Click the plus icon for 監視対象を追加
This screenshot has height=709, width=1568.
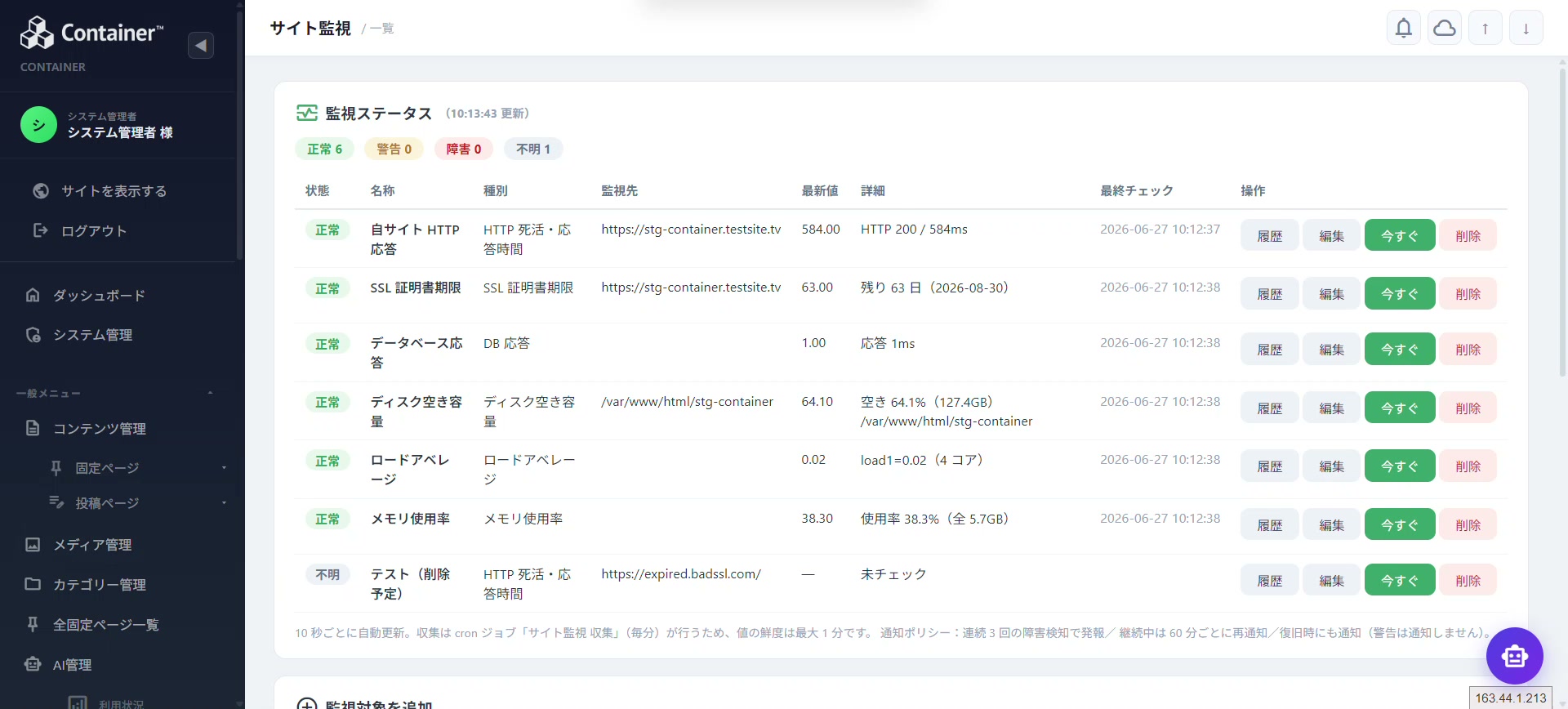click(307, 706)
